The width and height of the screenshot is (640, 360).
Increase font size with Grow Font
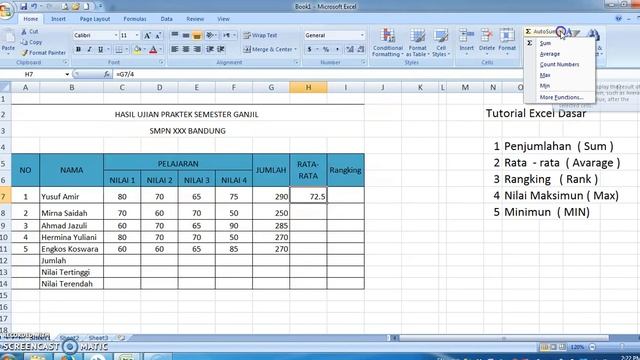point(147,36)
